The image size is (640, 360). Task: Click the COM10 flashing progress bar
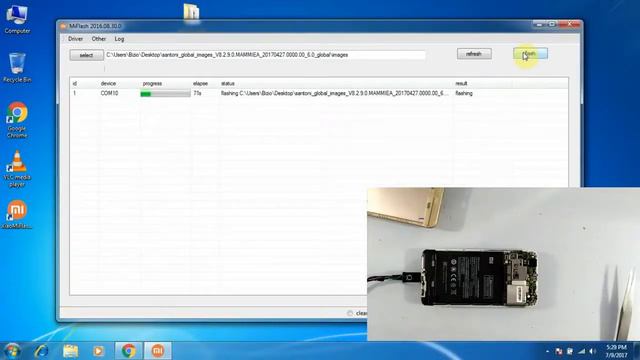(165, 94)
